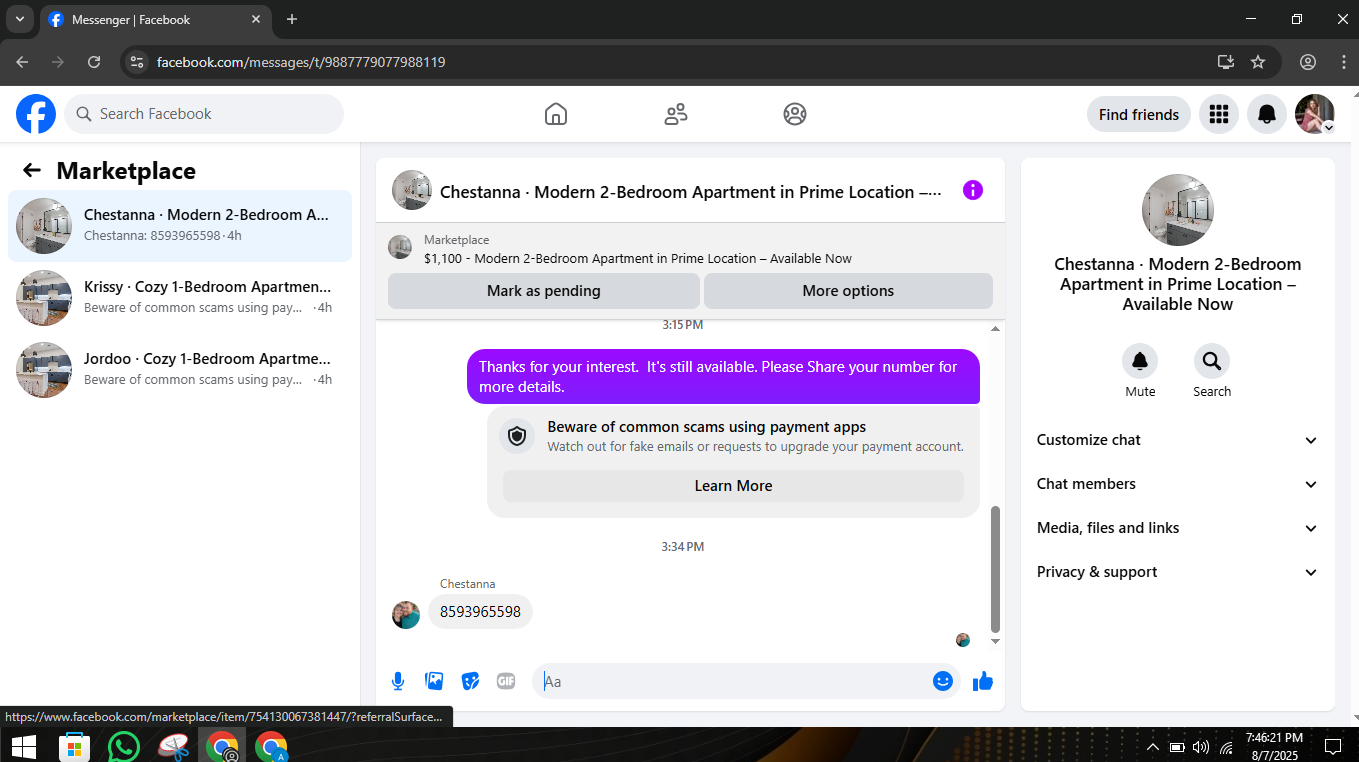Go back with the browser back arrow

[x=22, y=62]
